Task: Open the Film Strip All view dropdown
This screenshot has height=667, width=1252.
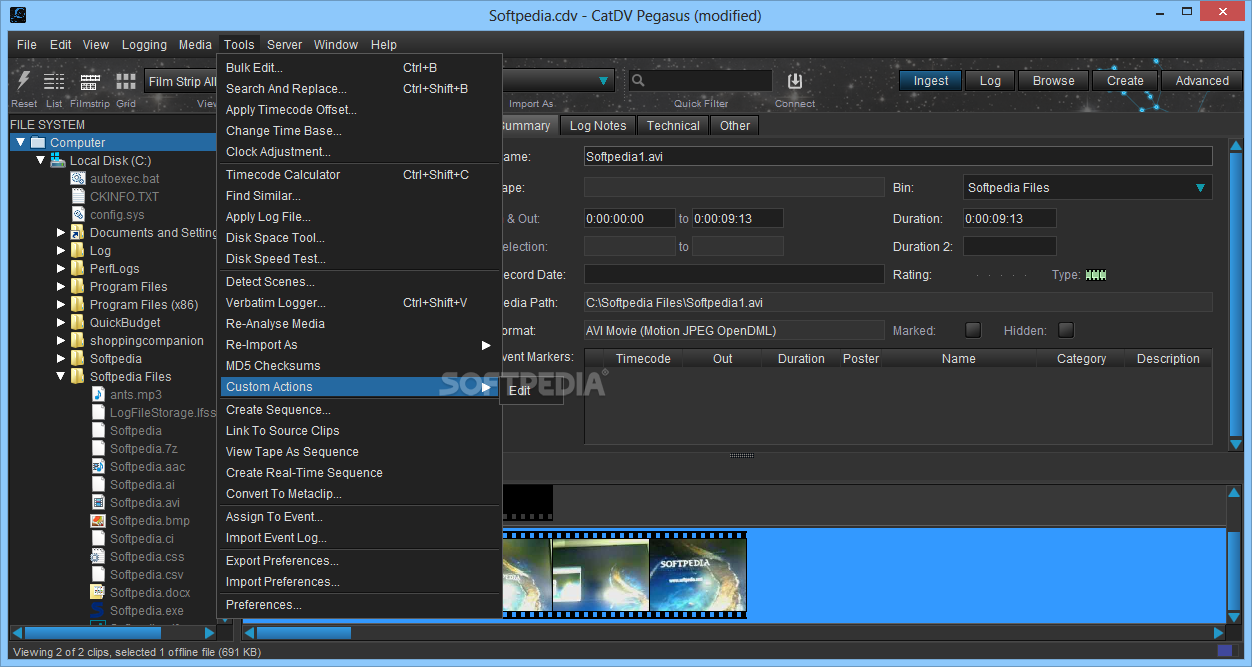Action: click(x=181, y=81)
